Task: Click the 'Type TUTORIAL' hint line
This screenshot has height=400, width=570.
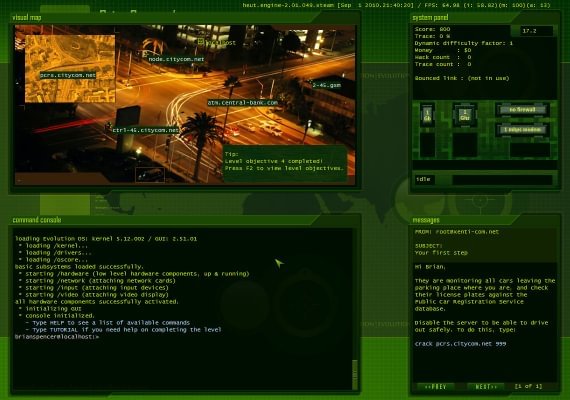Action: pos(123,330)
